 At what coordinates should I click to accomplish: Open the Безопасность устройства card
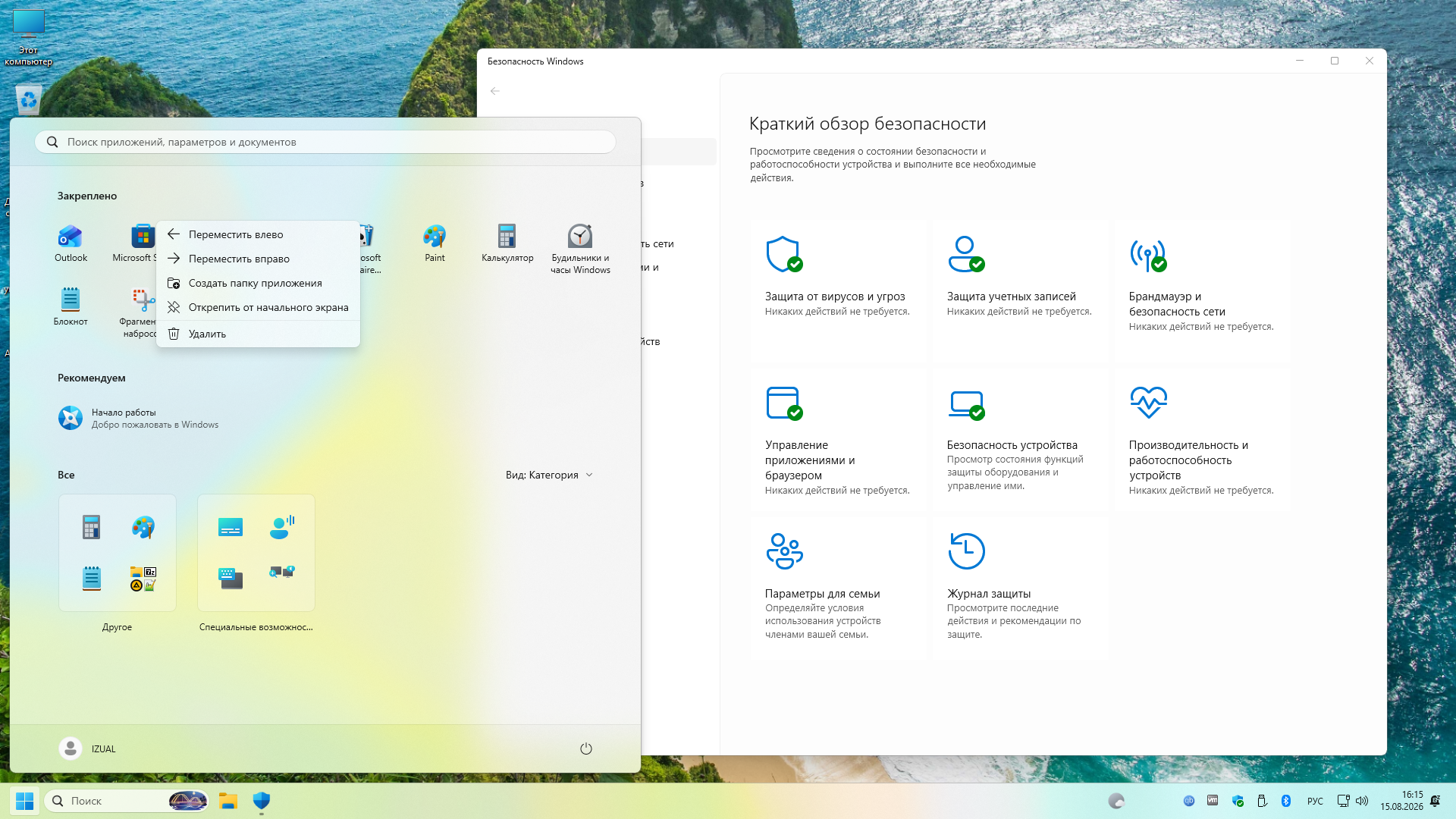(x=1021, y=440)
